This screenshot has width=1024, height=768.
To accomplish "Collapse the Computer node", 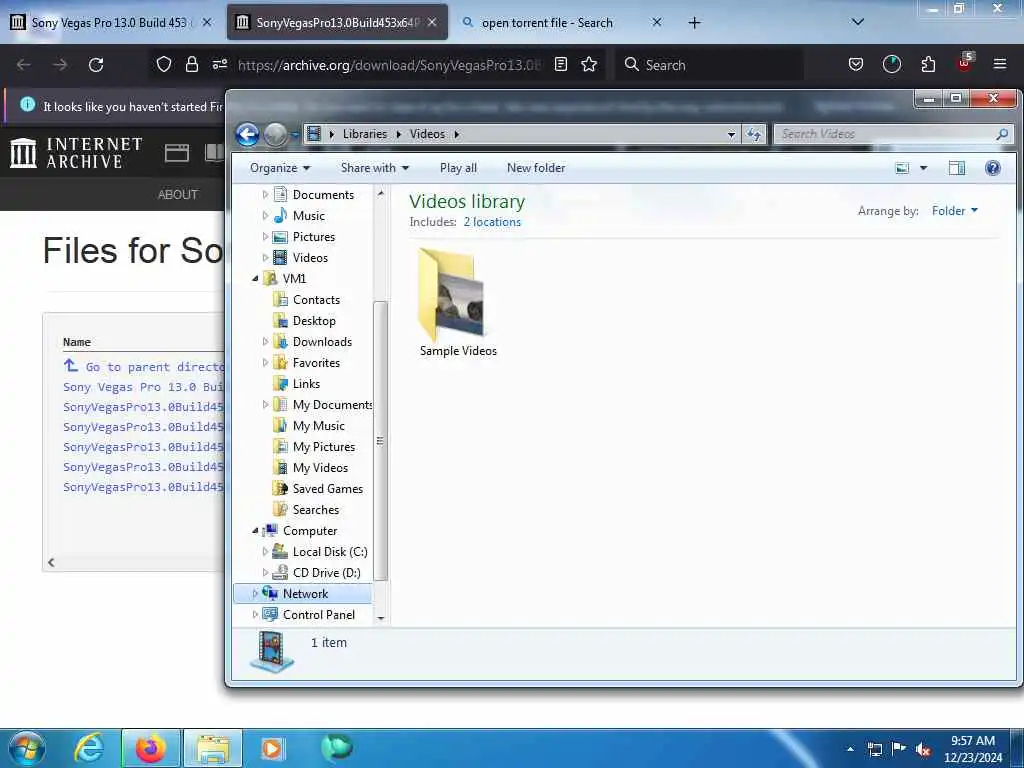I will [x=255, y=531].
